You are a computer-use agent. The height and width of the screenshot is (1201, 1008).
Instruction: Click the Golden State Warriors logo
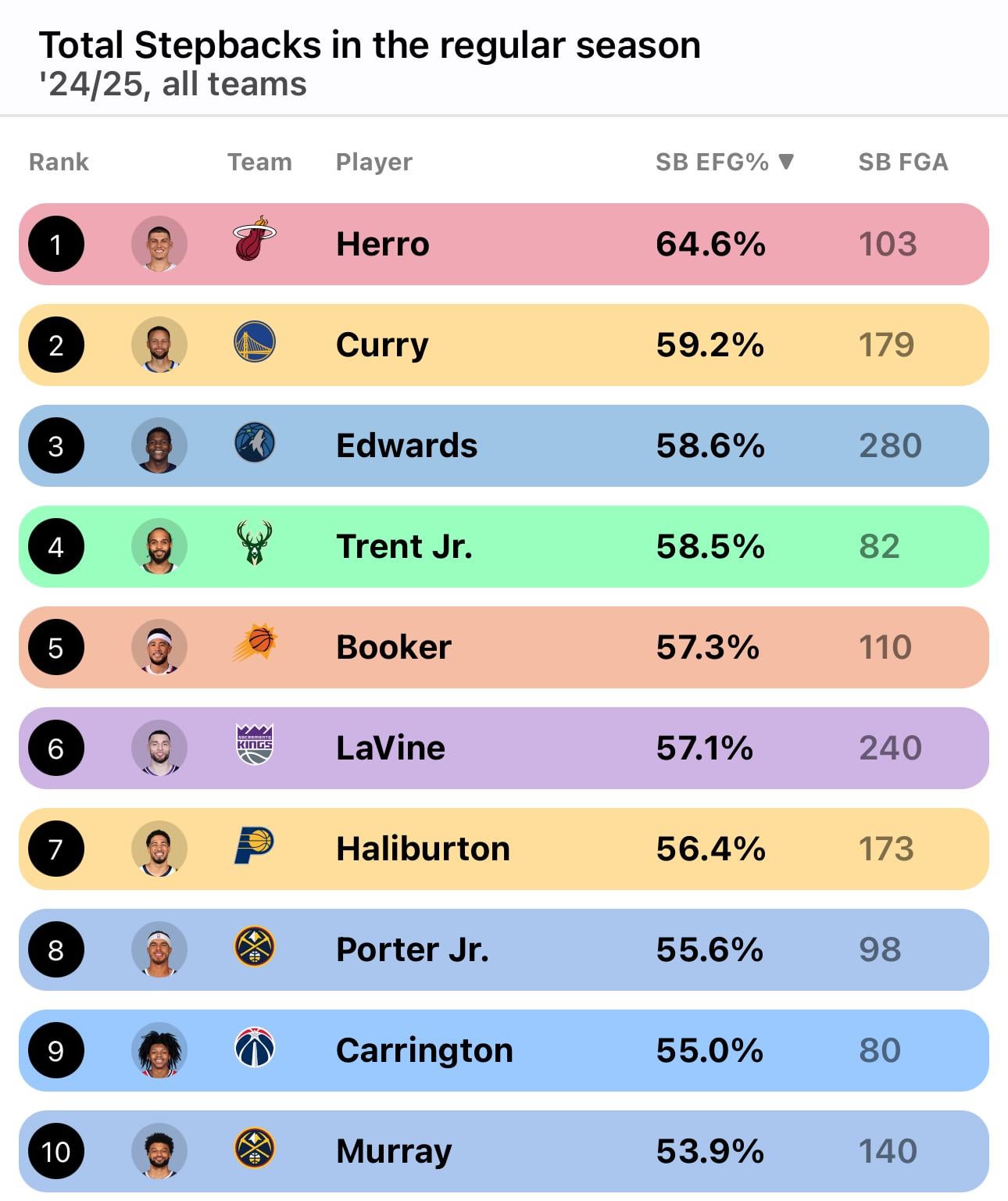254,341
